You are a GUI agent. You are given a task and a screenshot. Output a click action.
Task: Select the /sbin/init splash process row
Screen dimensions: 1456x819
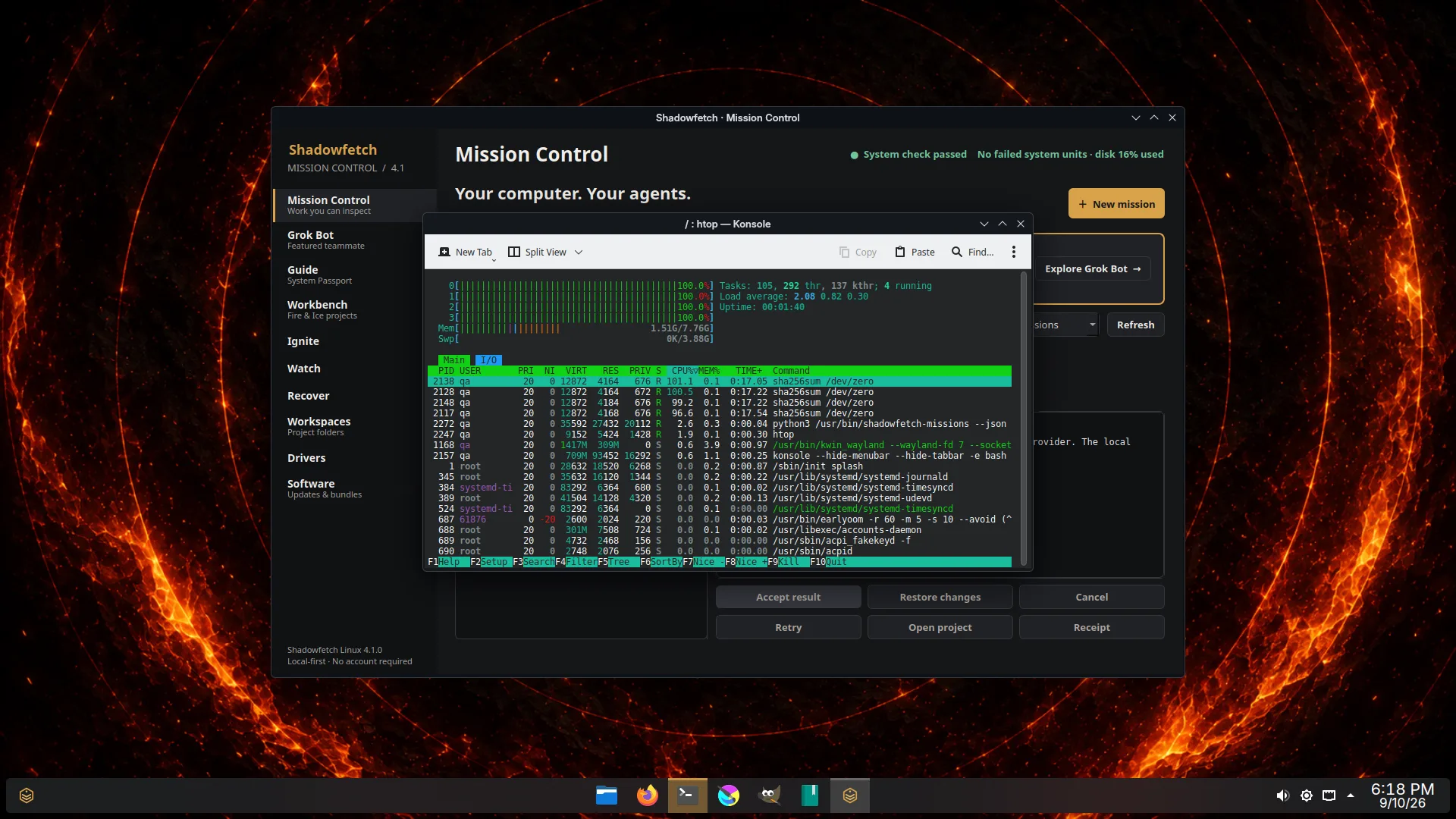pyautogui.click(x=719, y=466)
